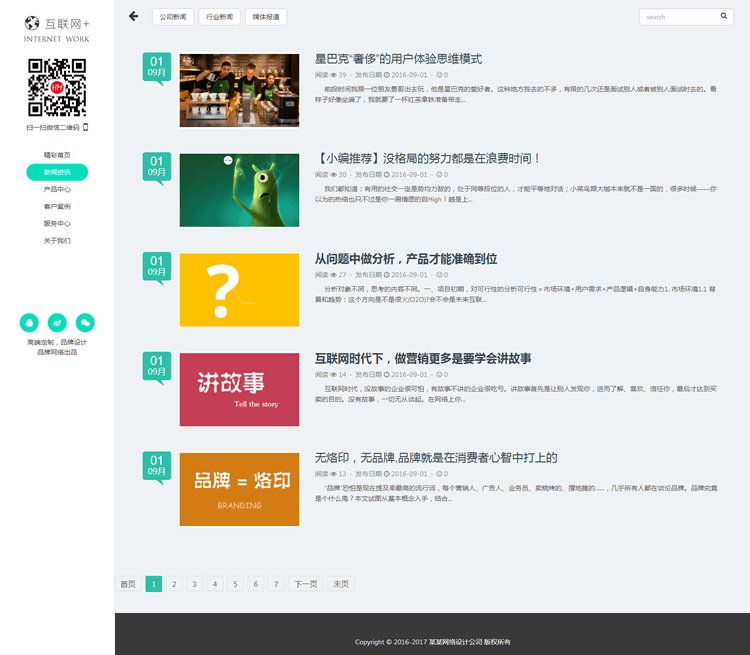Screen dimensions: 750x655
Task: Open 关于我们 in sidebar menu
Action: click(x=57, y=241)
